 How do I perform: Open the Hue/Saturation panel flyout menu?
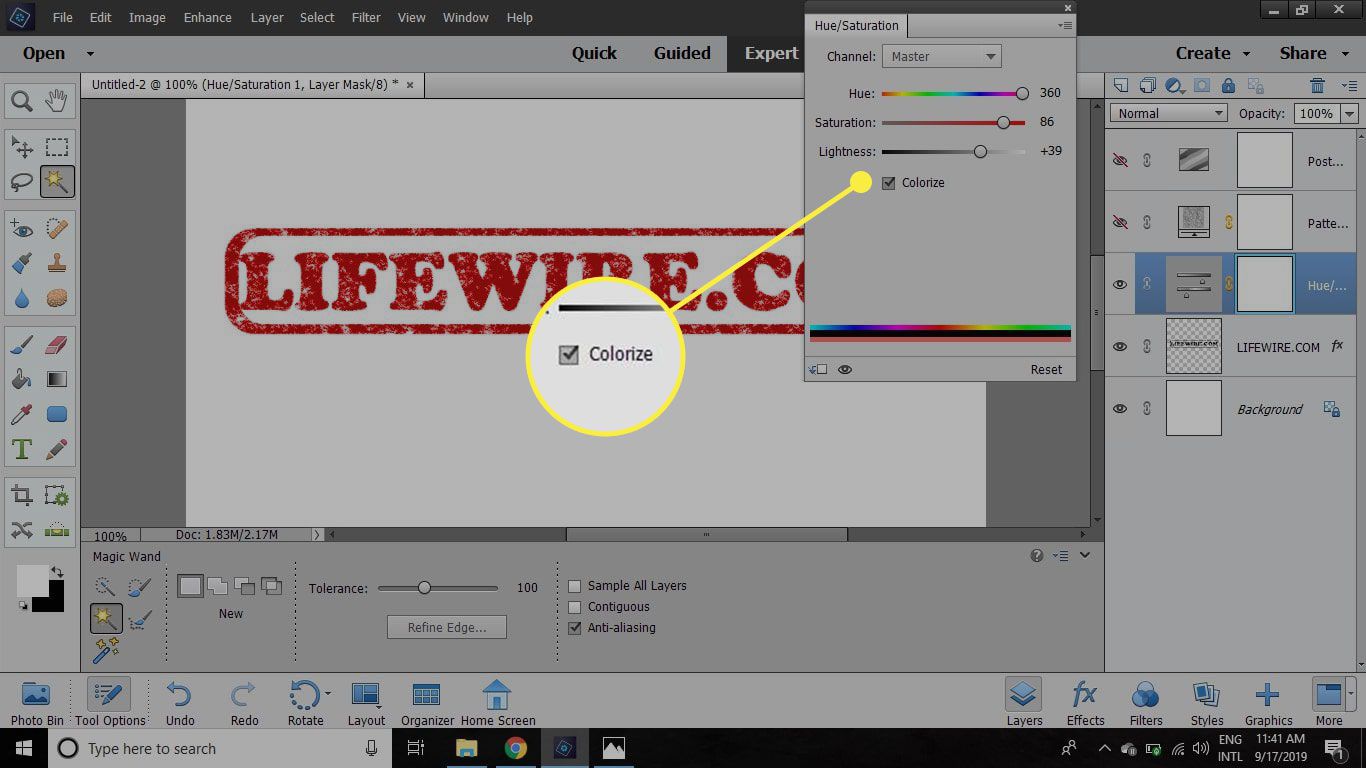(1065, 26)
